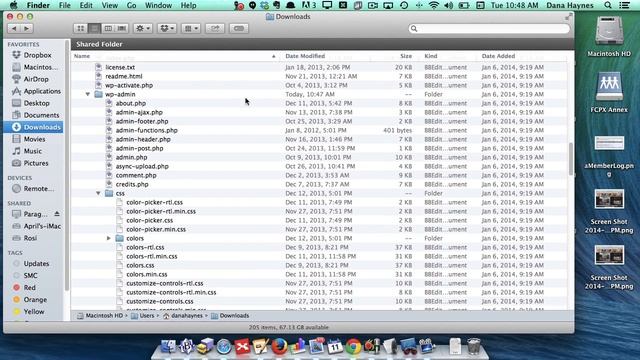Expand the colors folder
The width and height of the screenshot is (640, 360).
[x=109, y=238]
